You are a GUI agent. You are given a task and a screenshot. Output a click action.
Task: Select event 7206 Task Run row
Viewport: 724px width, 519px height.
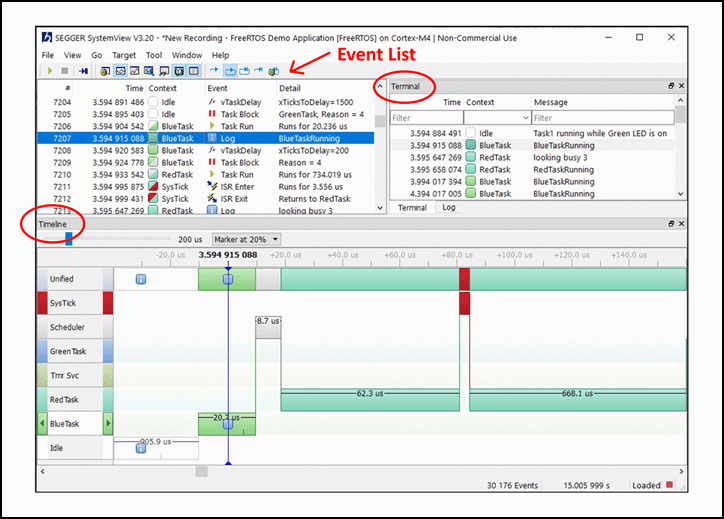[205, 126]
